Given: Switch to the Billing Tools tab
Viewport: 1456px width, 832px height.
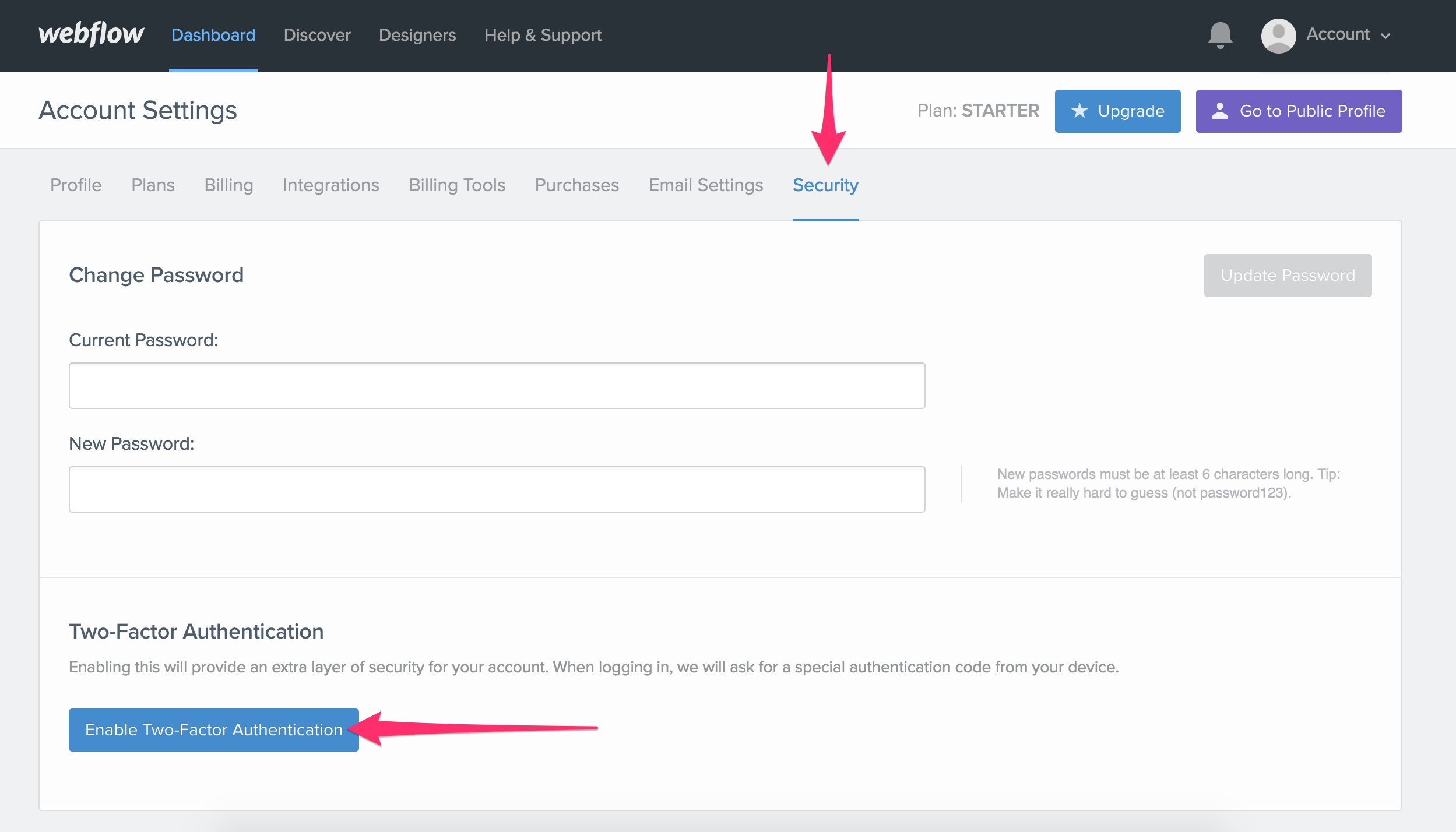Looking at the screenshot, I should click(457, 185).
